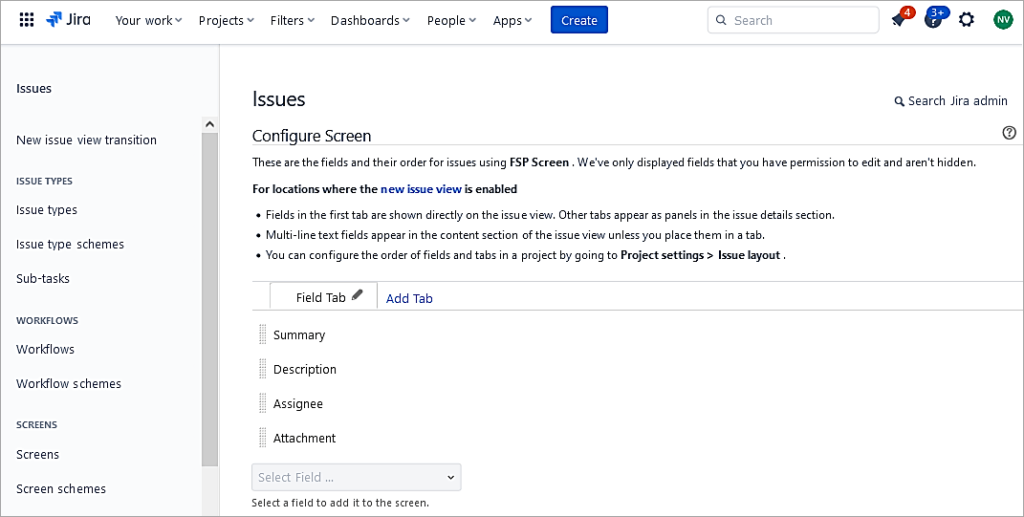Viewport: 1024px width, 517px height.
Task: Click the Summary field row
Action: tap(299, 335)
